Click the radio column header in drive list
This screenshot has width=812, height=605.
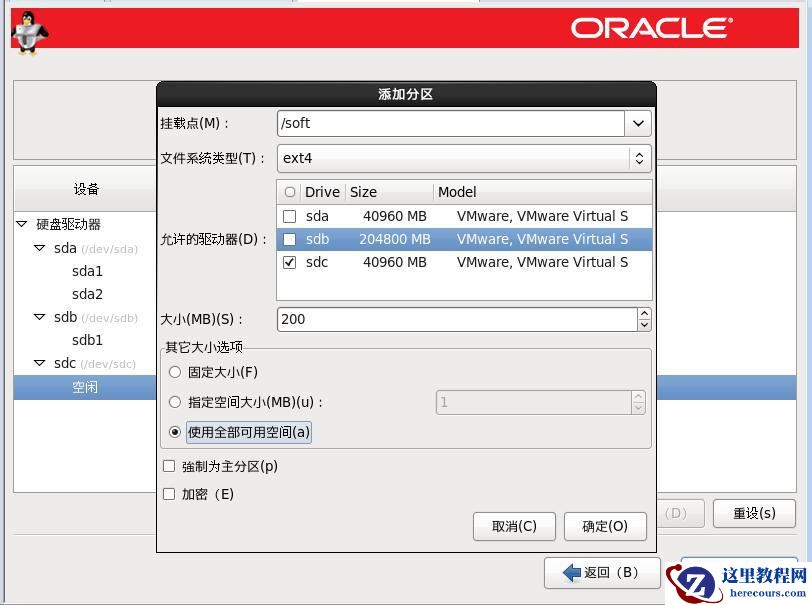click(289, 192)
